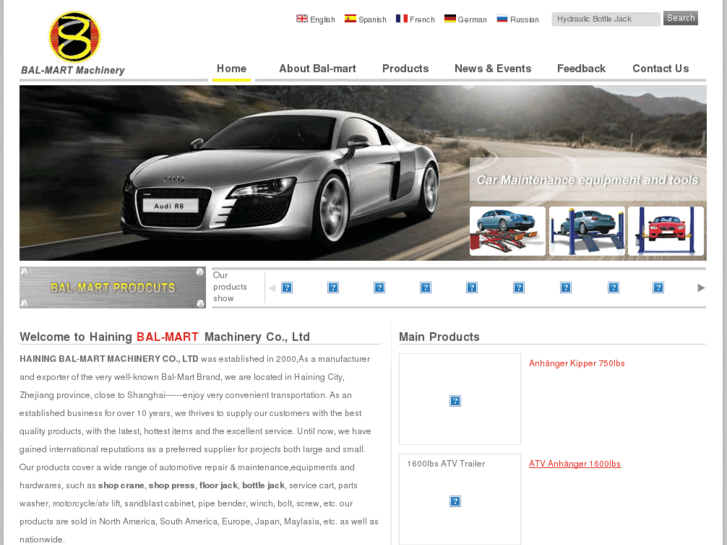Open the four-post lift thumbnail in banner

(587, 231)
